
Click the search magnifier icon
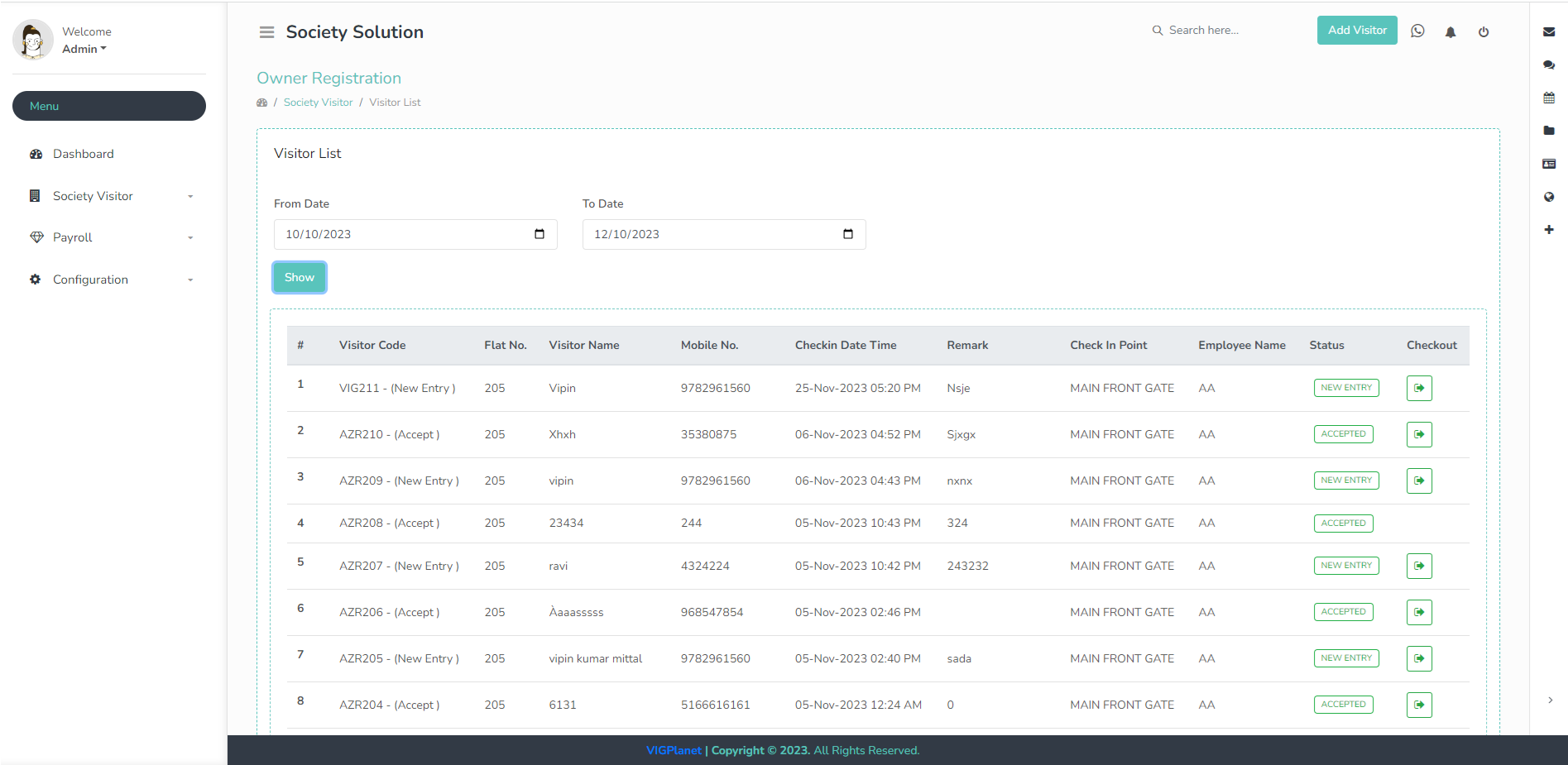click(1158, 31)
